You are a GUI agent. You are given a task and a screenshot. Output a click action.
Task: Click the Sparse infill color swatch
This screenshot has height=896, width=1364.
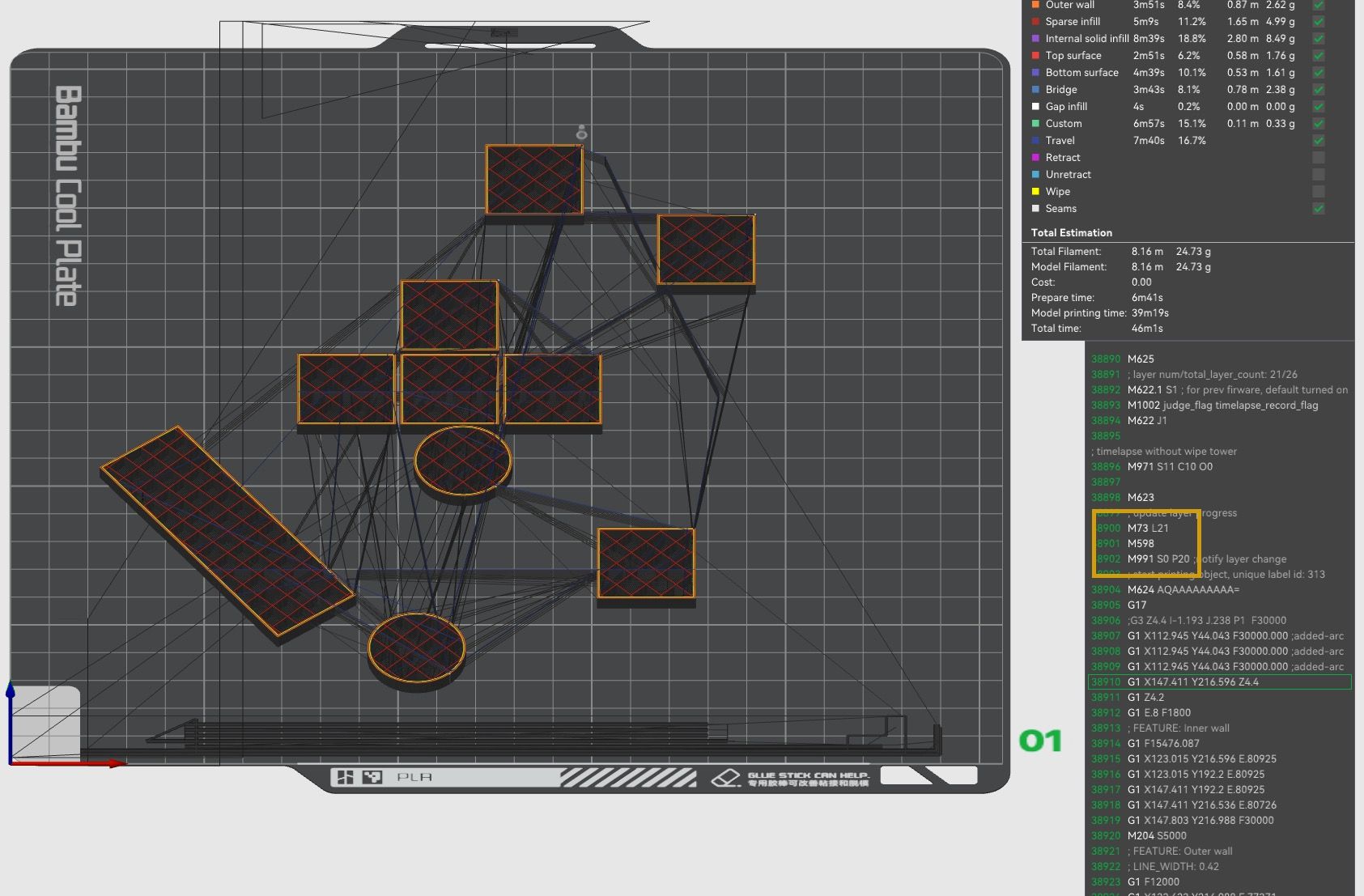(1035, 22)
